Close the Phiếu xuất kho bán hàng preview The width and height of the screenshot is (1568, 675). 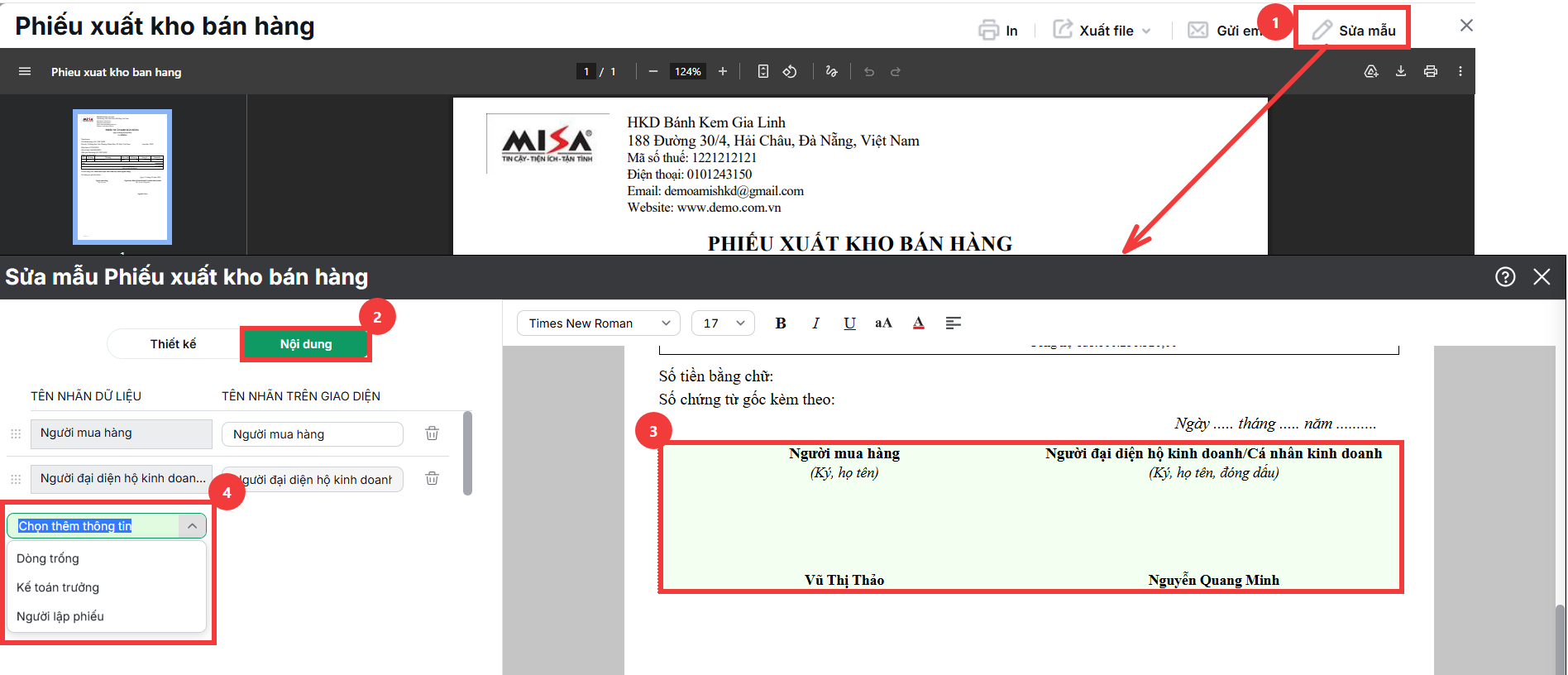click(1466, 26)
